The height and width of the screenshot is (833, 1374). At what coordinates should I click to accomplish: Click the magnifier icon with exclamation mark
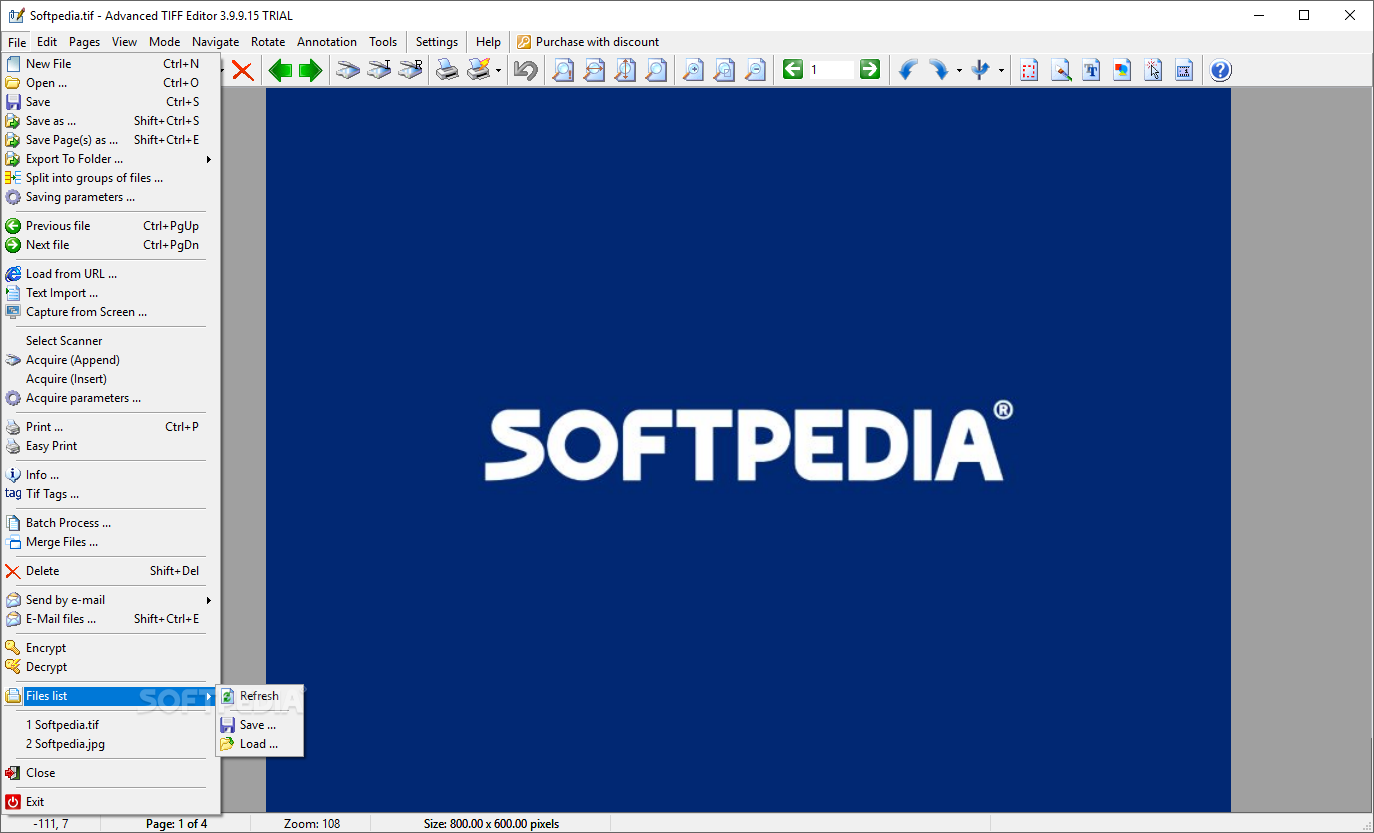click(563, 70)
